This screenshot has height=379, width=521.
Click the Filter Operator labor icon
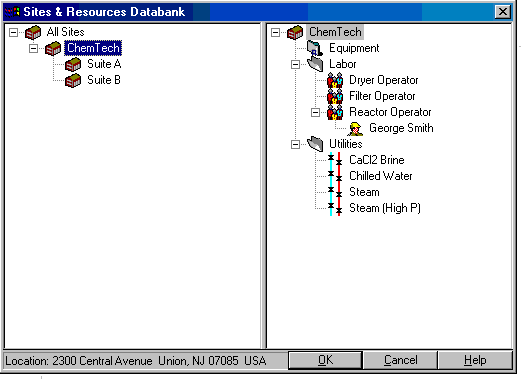click(x=335, y=96)
